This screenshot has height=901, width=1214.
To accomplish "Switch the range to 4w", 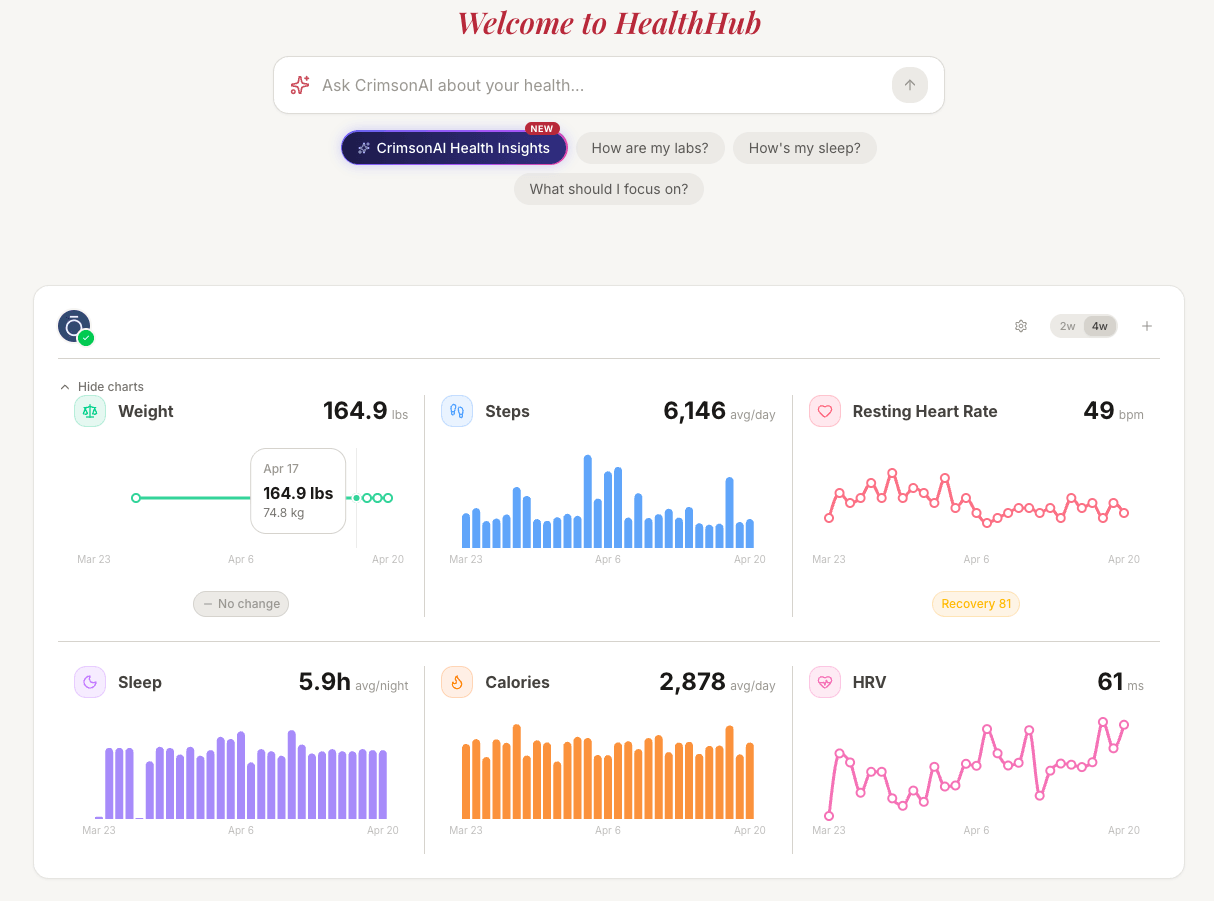I will point(1100,326).
